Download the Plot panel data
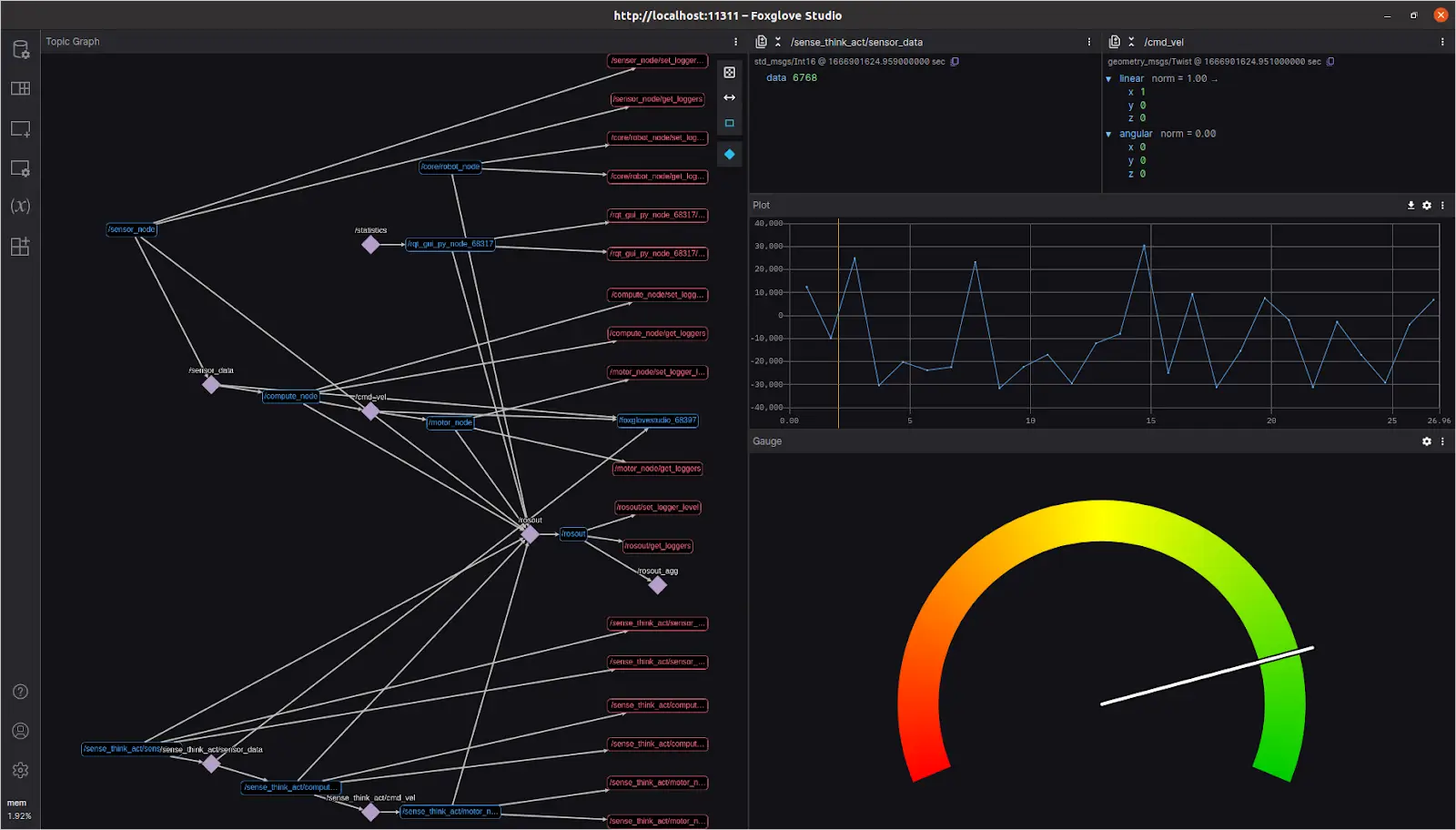The height and width of the screenshot is (830, 1456). tap(1410, 206)
